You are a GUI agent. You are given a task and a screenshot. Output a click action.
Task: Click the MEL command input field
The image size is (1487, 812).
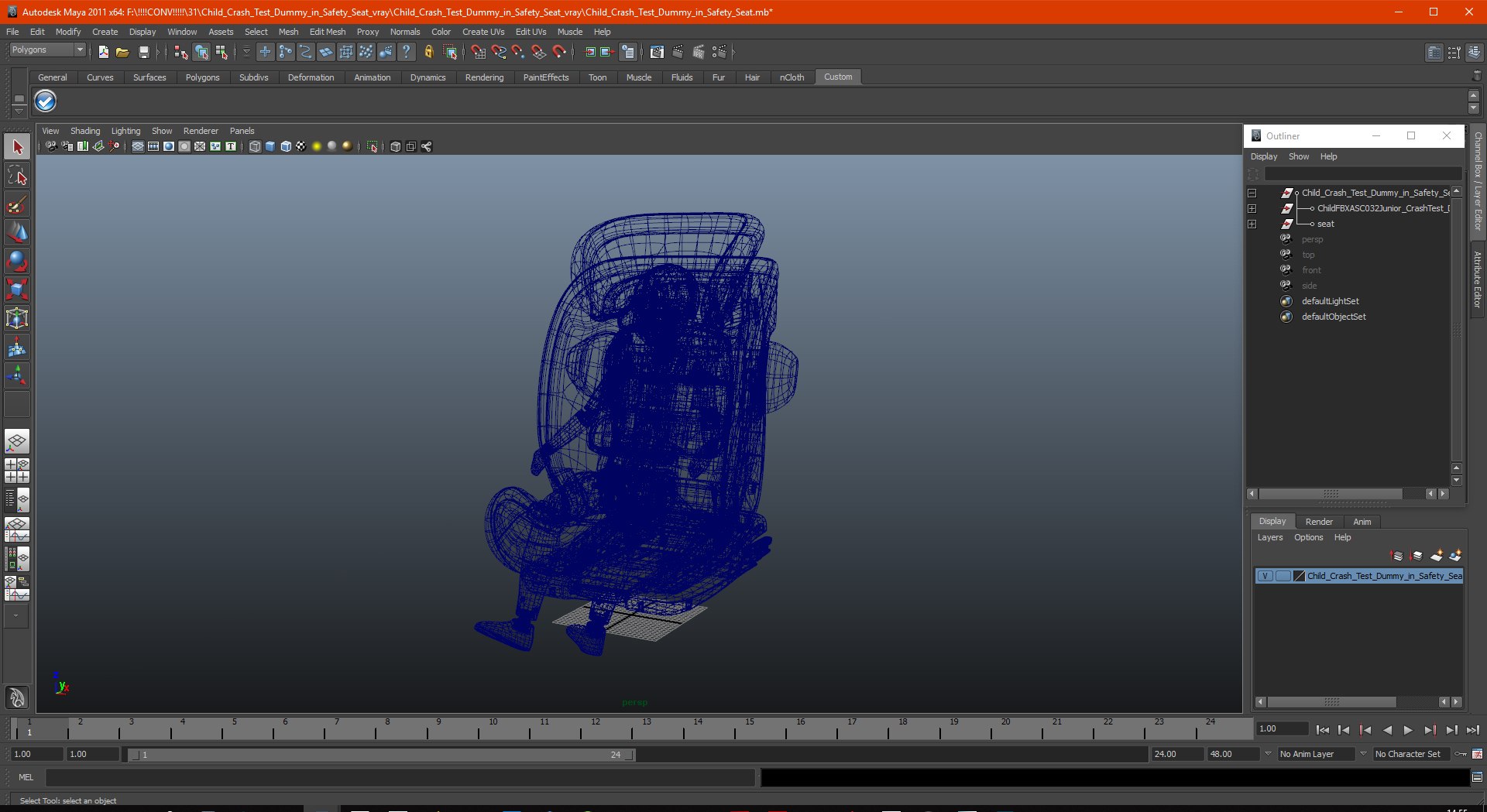(400, 777)
